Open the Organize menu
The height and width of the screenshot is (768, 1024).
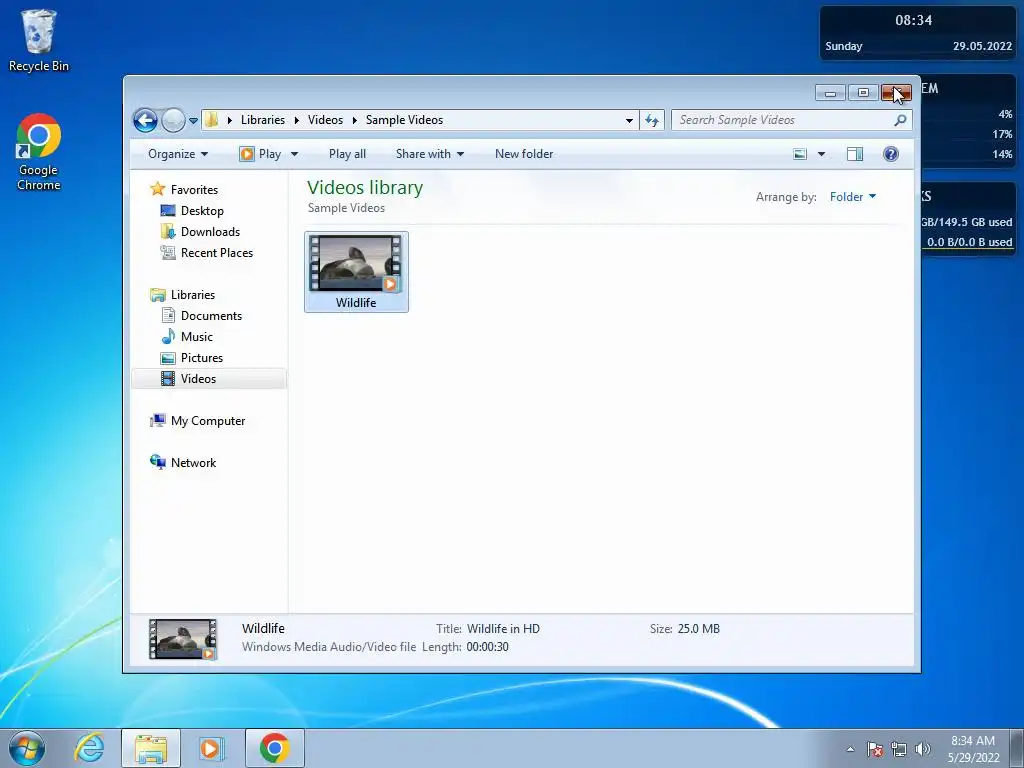coord(178,154)
